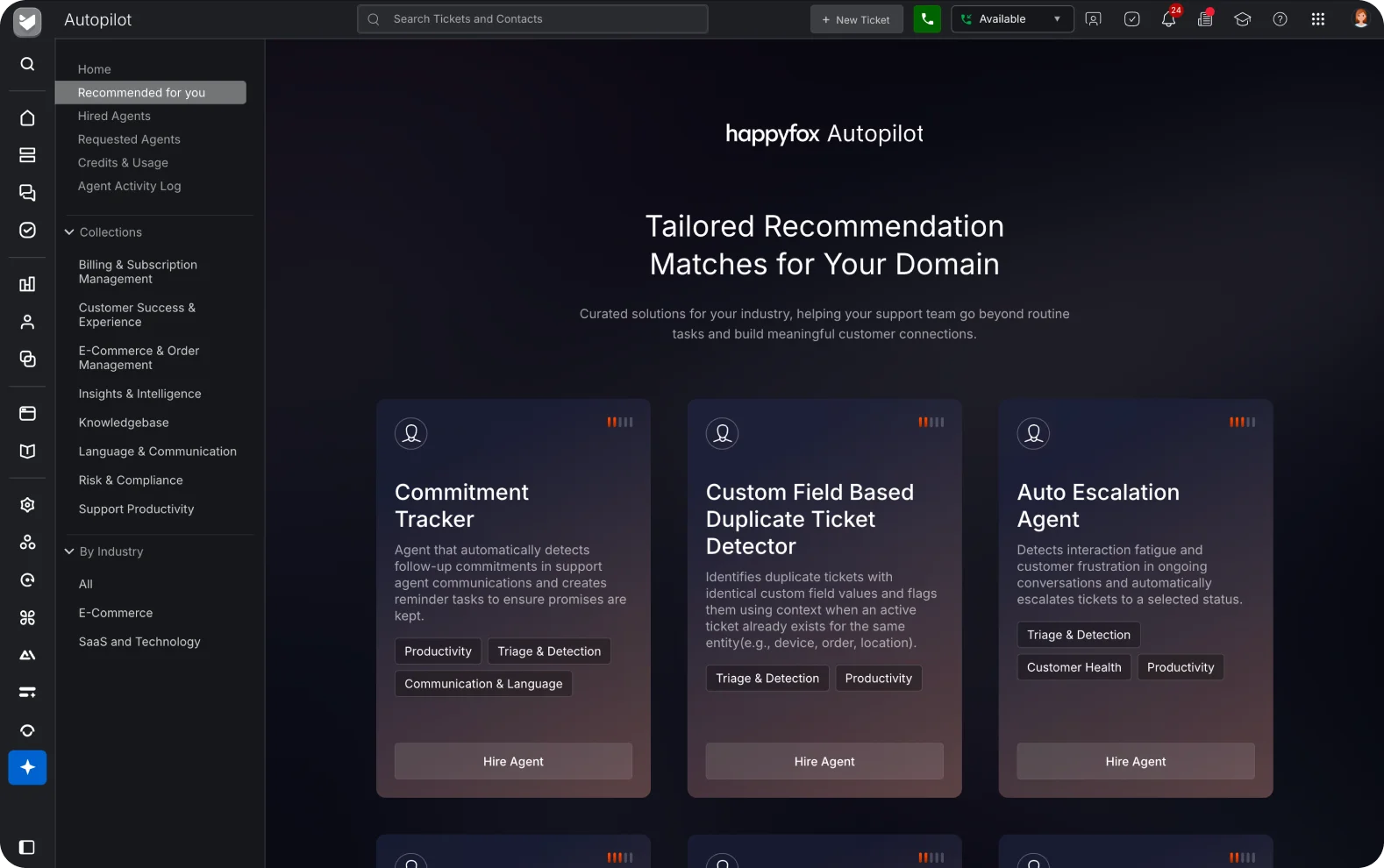Open Credits & Usage page
The height and width of the screenshot is (868, 1384).
123,163
